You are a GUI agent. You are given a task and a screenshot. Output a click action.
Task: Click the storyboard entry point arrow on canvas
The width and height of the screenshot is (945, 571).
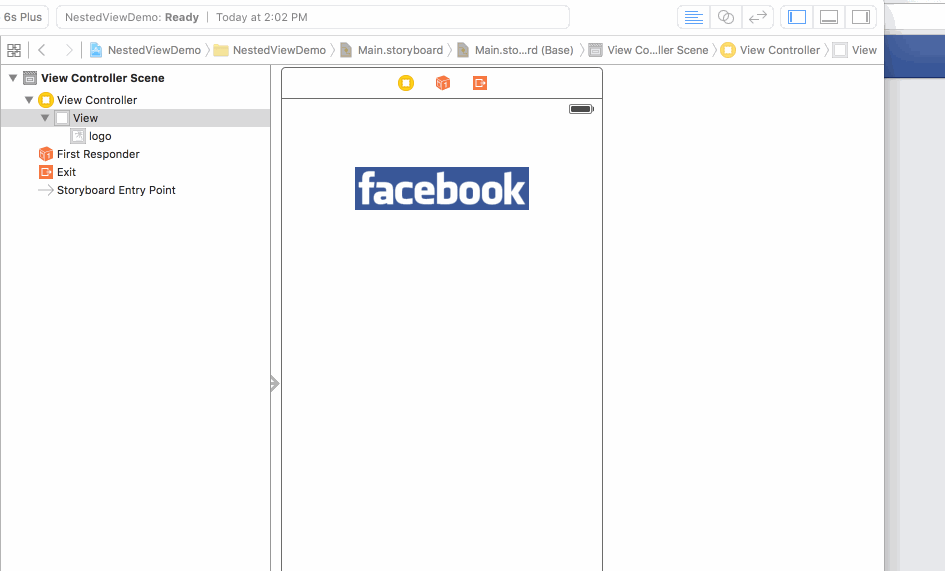click(275, 383)
